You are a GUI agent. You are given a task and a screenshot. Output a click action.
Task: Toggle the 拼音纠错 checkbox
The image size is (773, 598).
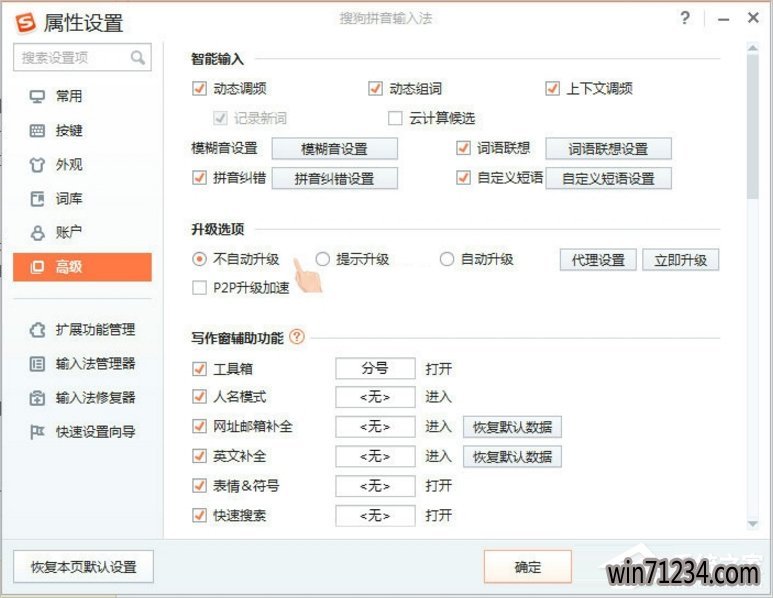[x=199, y=177]
